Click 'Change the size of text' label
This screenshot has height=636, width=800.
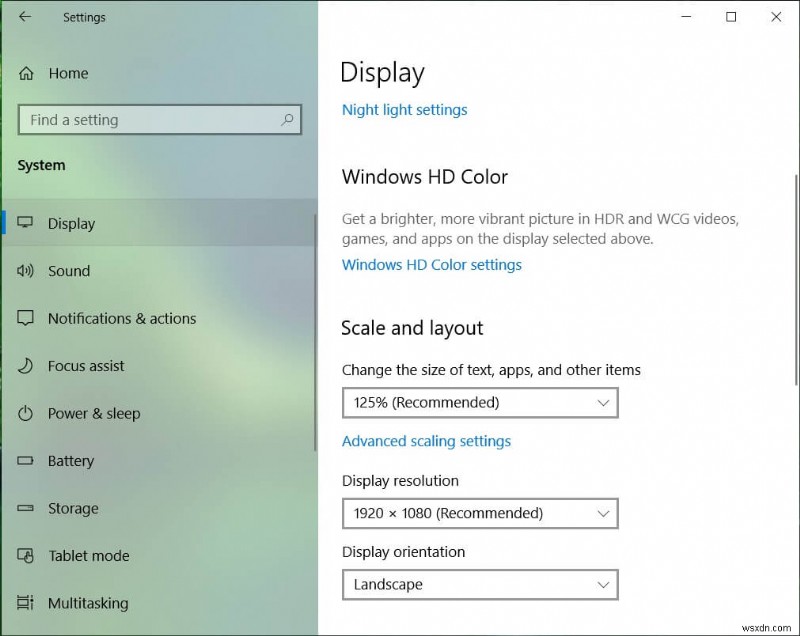tap(491, 370)
